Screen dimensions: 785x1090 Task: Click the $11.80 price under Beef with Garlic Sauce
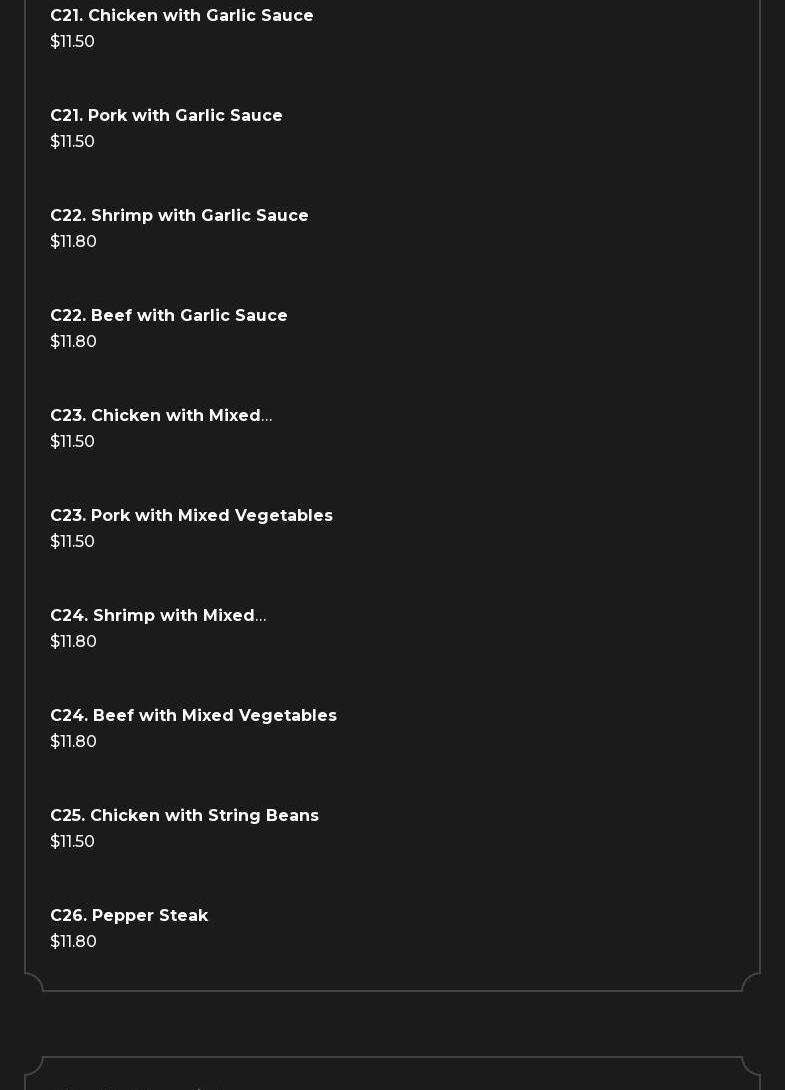click(x=73, y=342)
